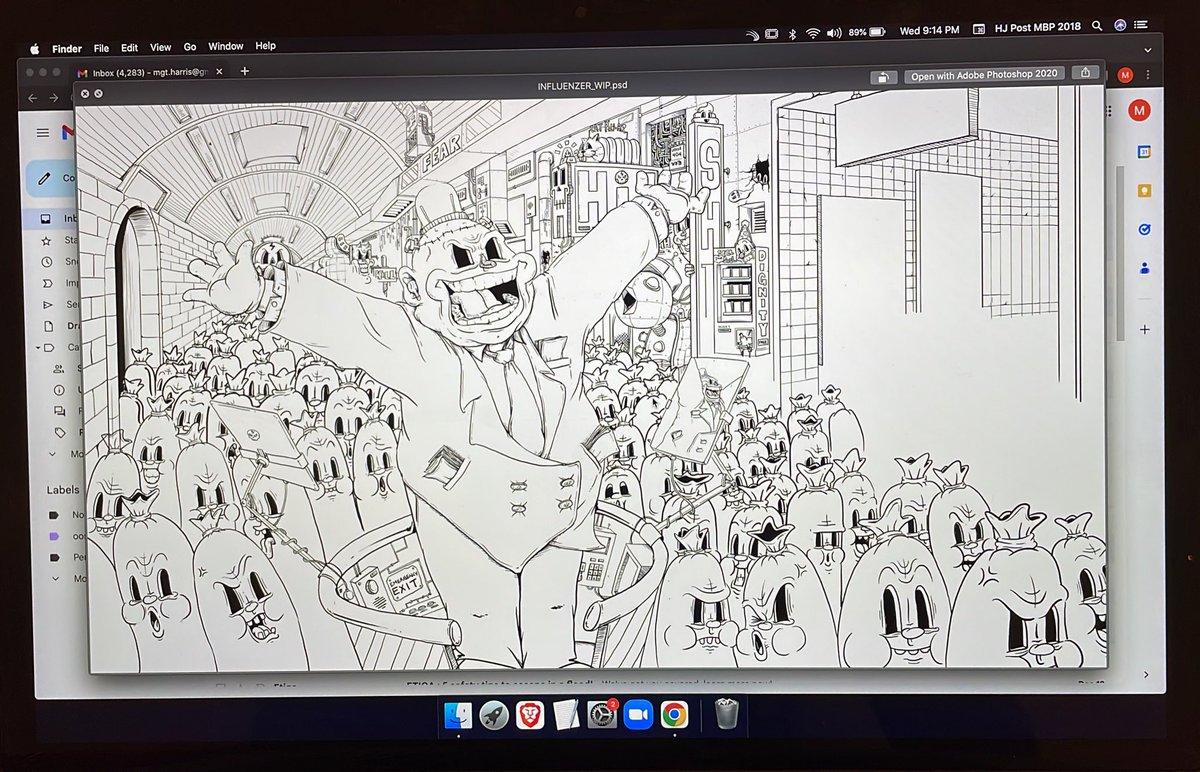Toggle Gmail main menu hamburger icon
This screenshot has width=1200, height=772.
pos(43,133)
